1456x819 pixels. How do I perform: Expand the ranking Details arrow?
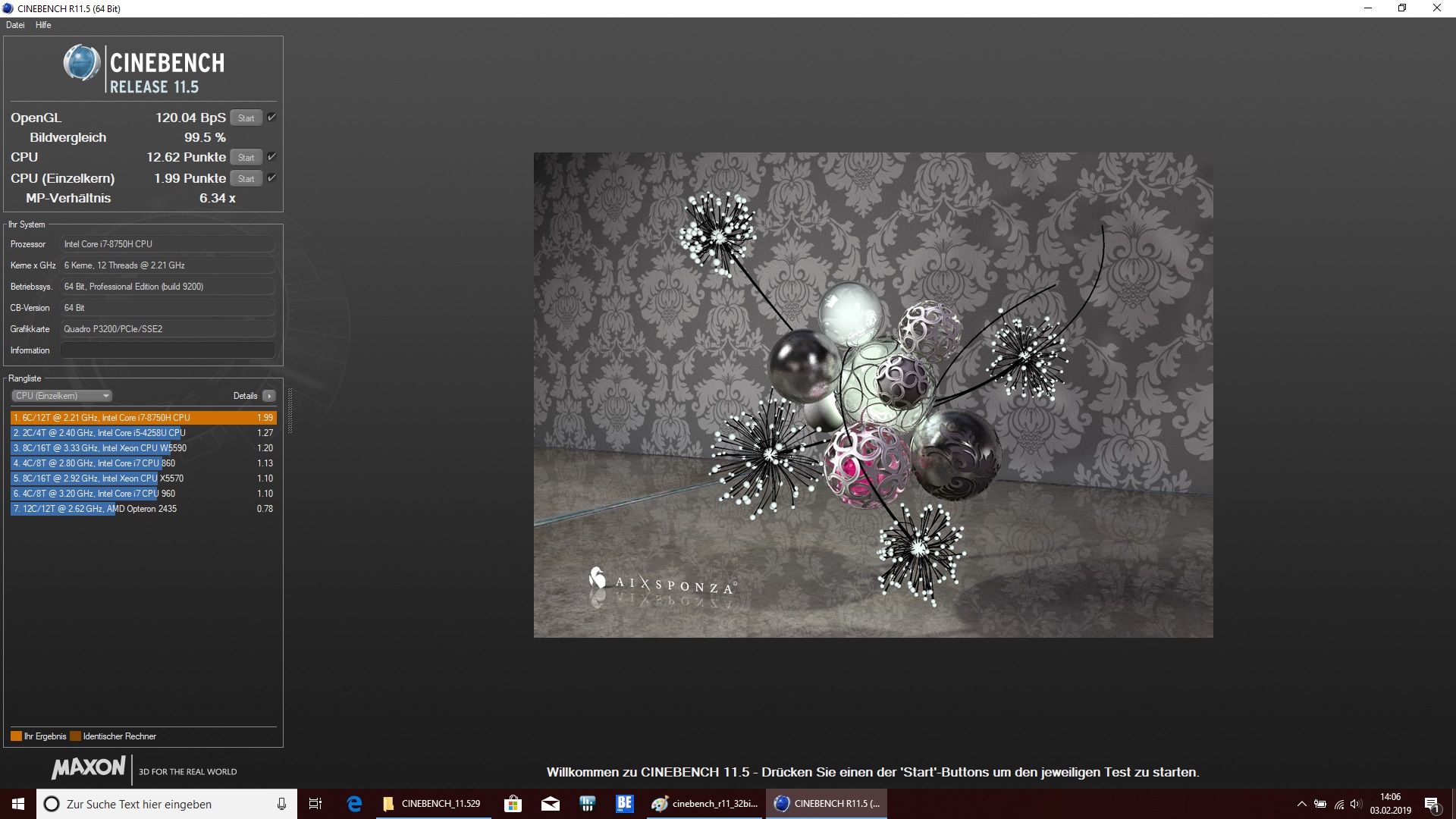tap(268, 396)
